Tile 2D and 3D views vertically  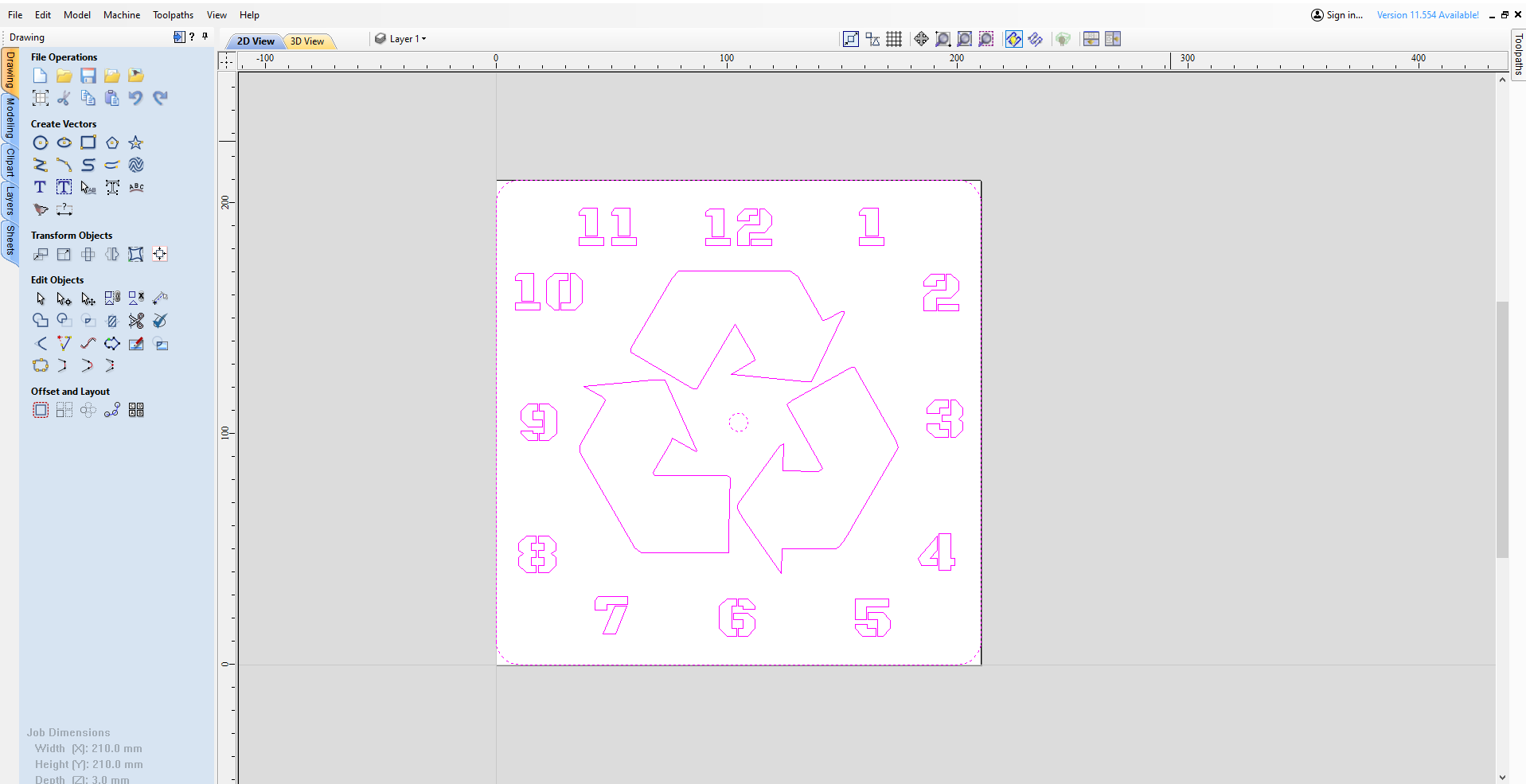coord(1113,39)
